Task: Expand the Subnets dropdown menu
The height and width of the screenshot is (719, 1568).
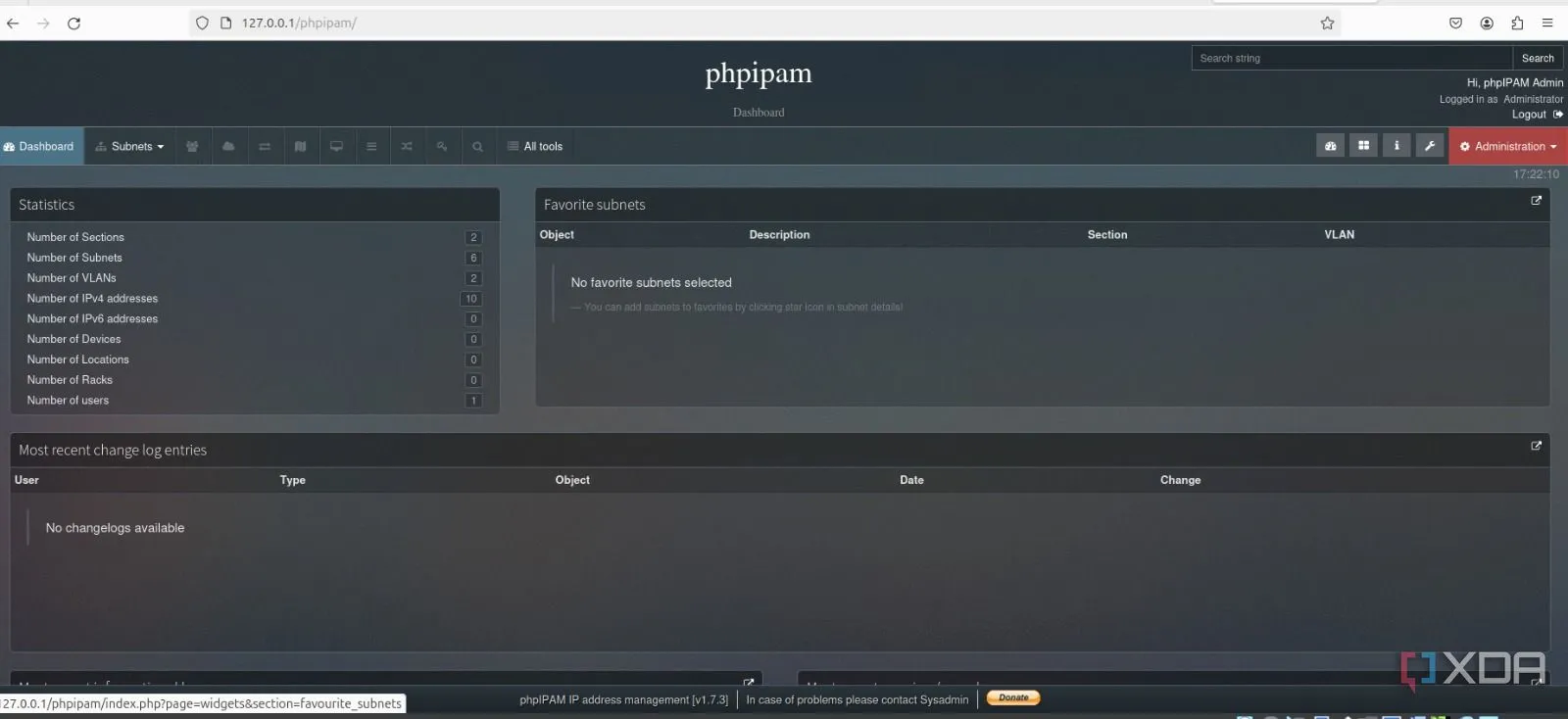Action: pos(130,147)
